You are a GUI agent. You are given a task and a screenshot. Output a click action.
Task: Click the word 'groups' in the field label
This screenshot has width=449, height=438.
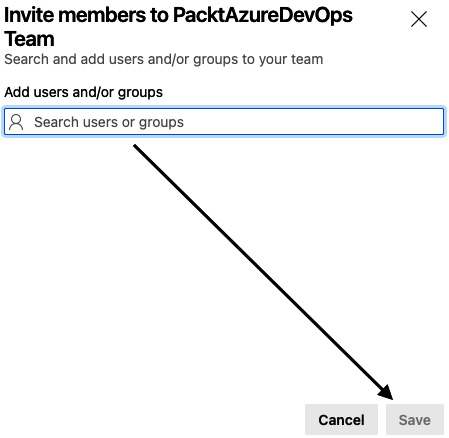(140, 93)
